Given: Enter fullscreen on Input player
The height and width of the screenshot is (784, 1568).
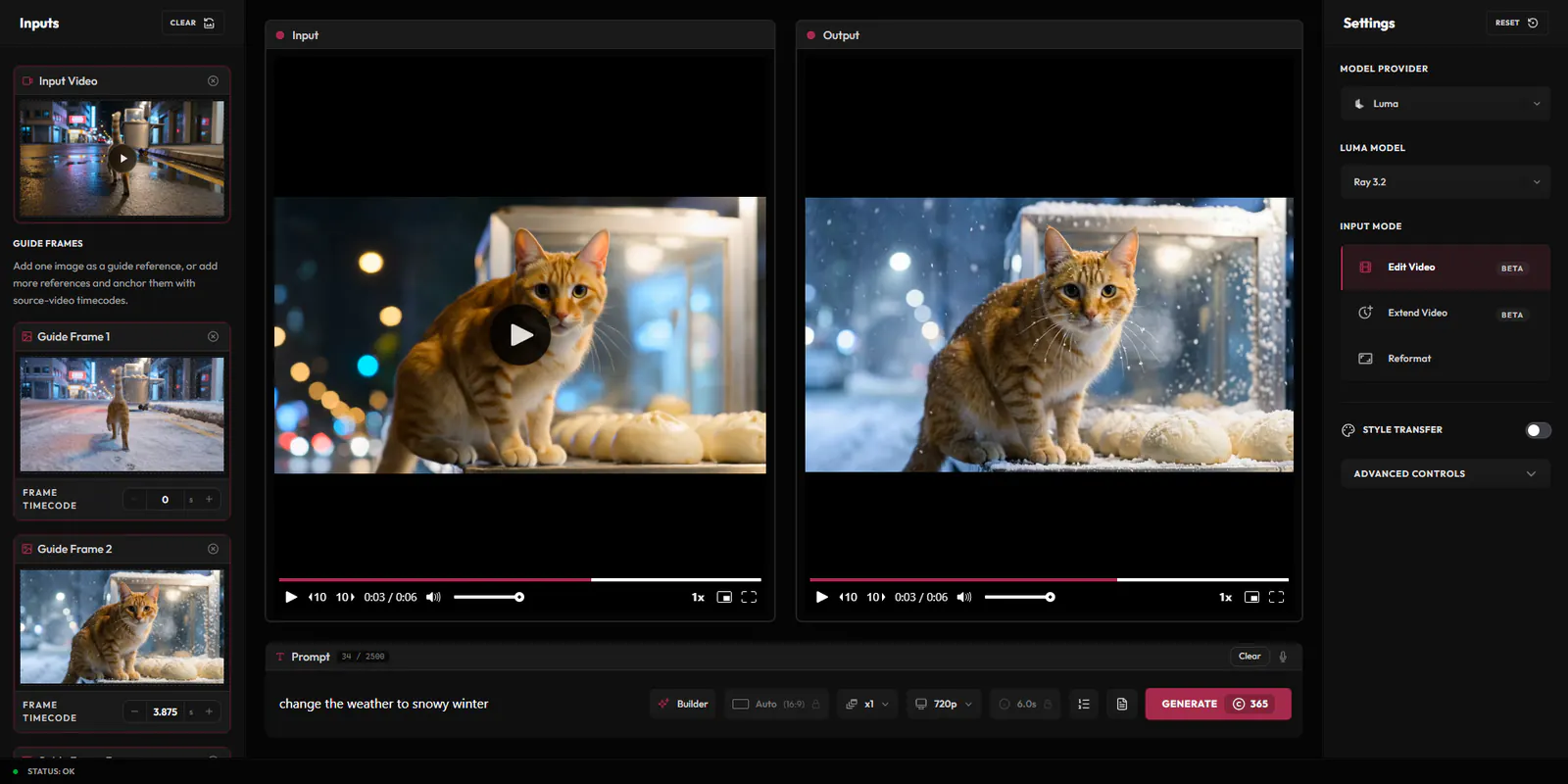Looking at the screenshot, I should coord(749,597).
